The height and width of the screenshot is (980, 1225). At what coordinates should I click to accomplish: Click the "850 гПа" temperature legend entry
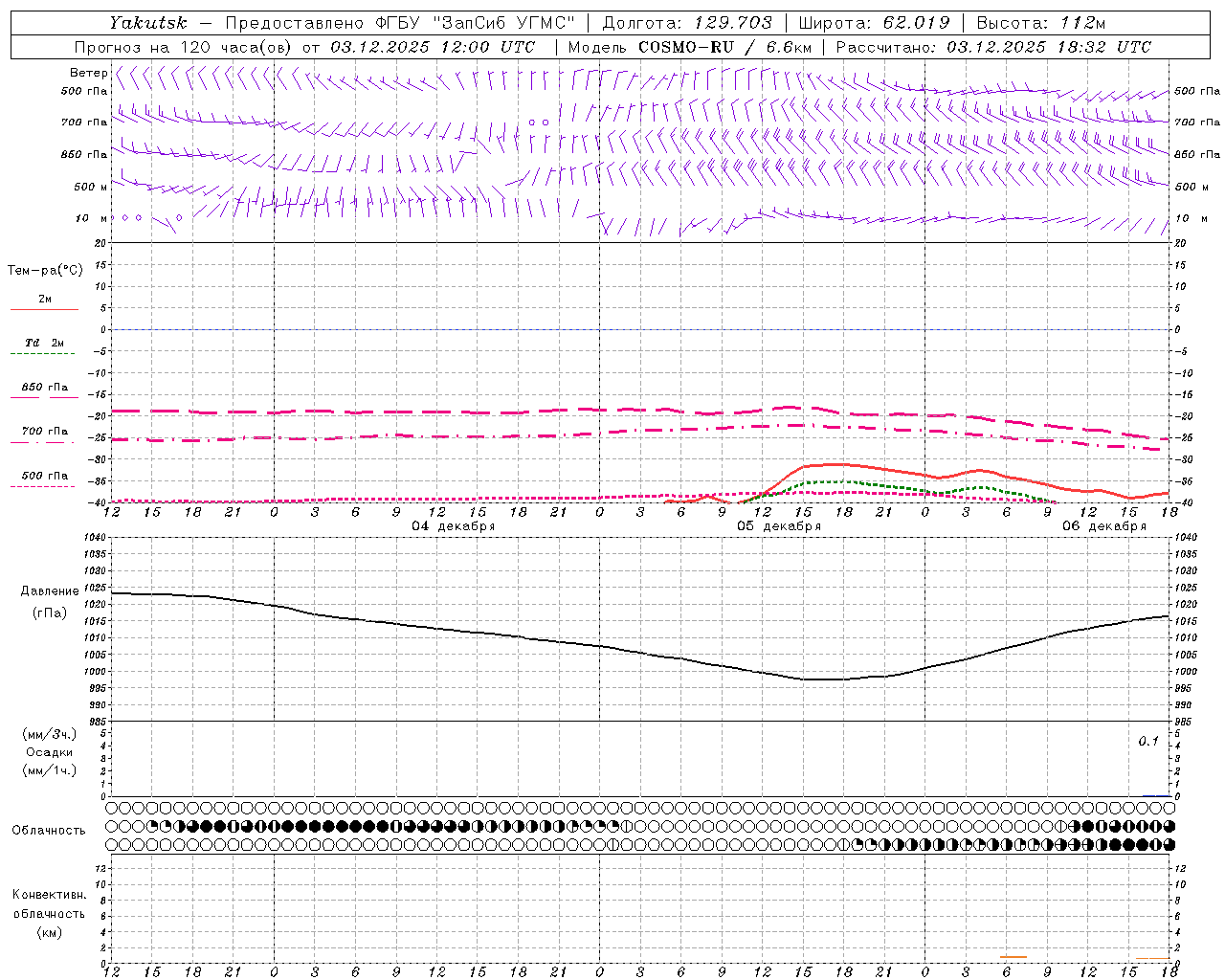tap(45, 388)
